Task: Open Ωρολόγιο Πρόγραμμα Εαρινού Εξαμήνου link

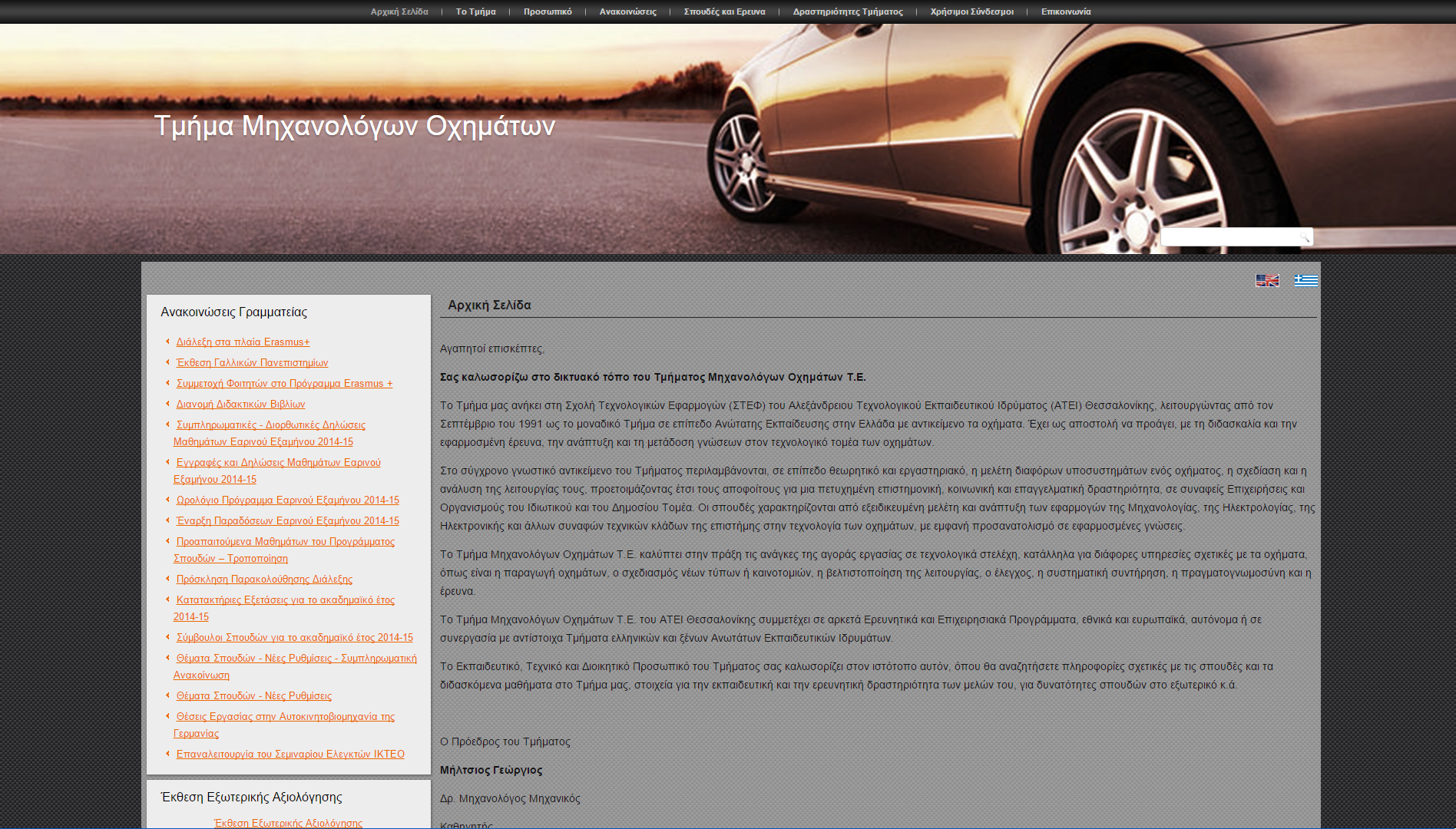Action: (287, 500)
